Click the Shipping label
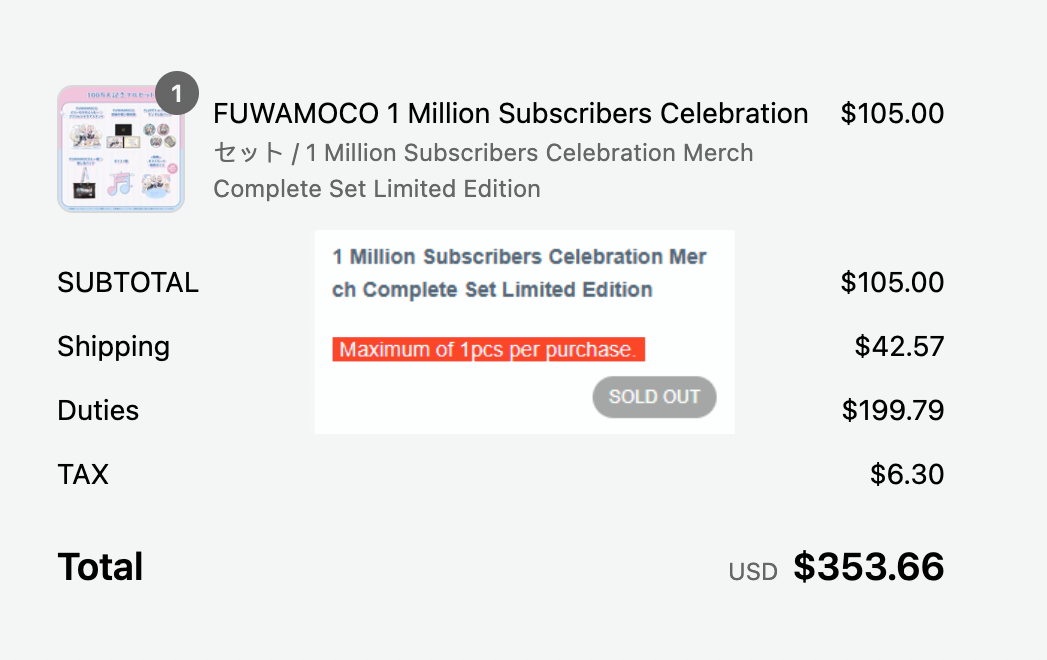Image resolution: width=1047 pixels, height=660 pixels. click(x=113, y=347)
